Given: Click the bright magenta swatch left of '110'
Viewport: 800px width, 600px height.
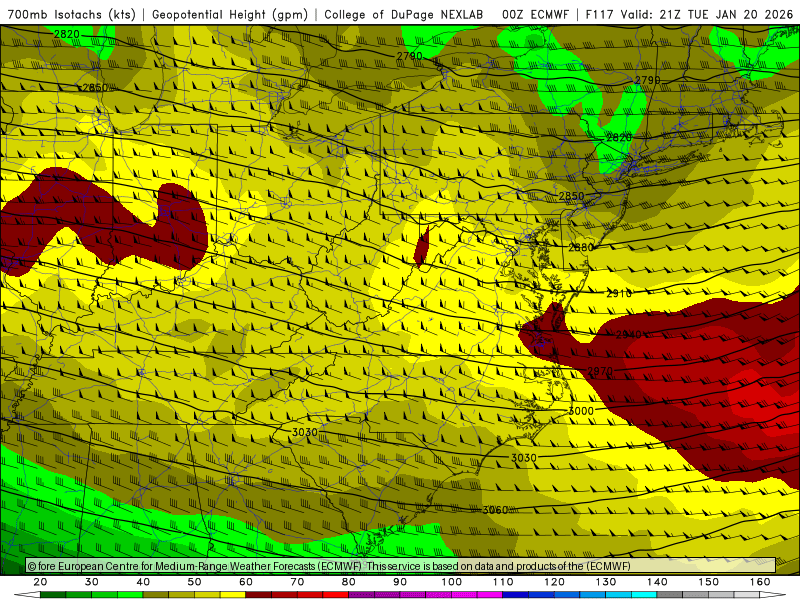Looking at the screenshot, I should pyautogui.click(x=490, y=595).
